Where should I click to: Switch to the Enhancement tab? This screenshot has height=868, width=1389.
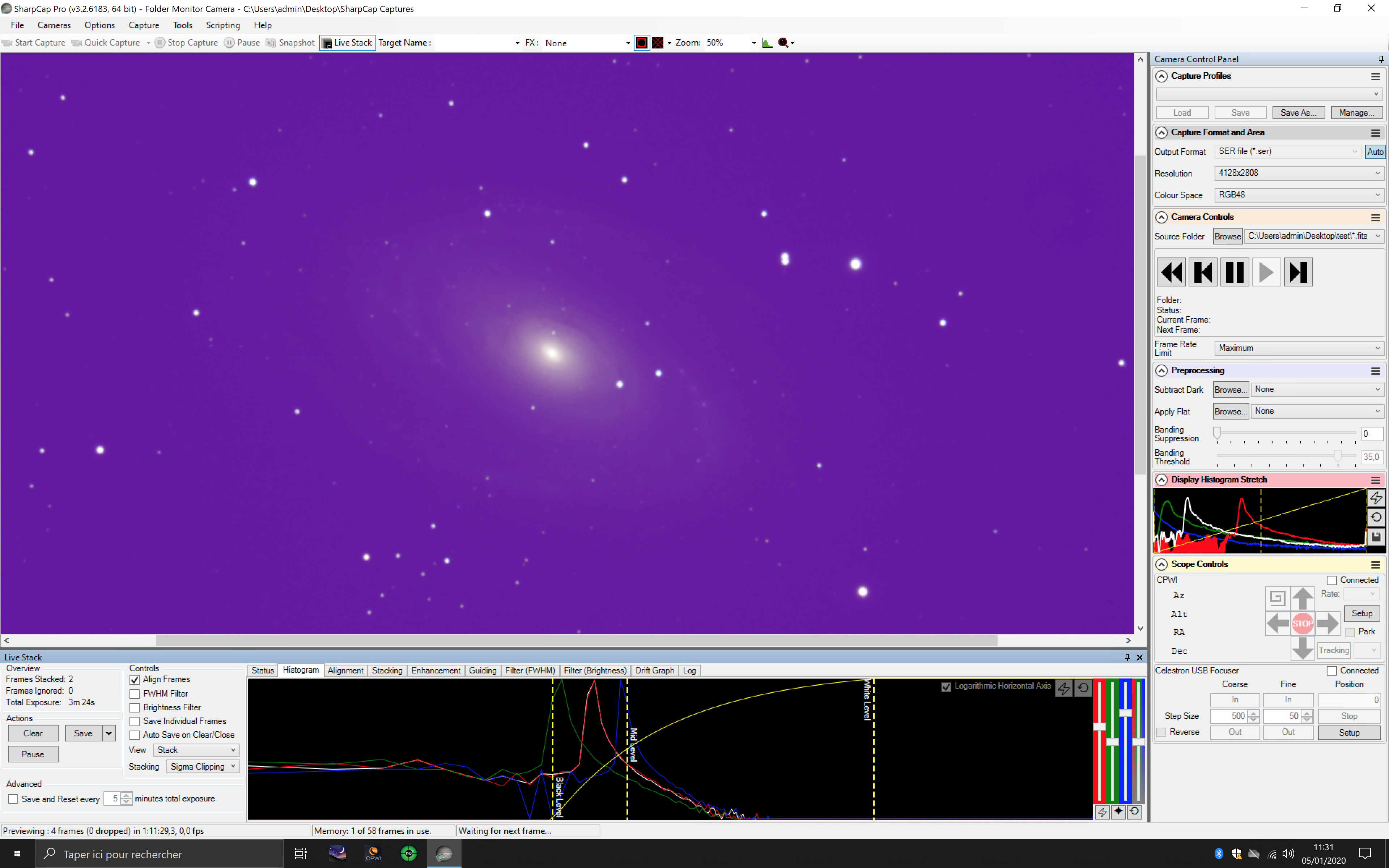point(436,671)
